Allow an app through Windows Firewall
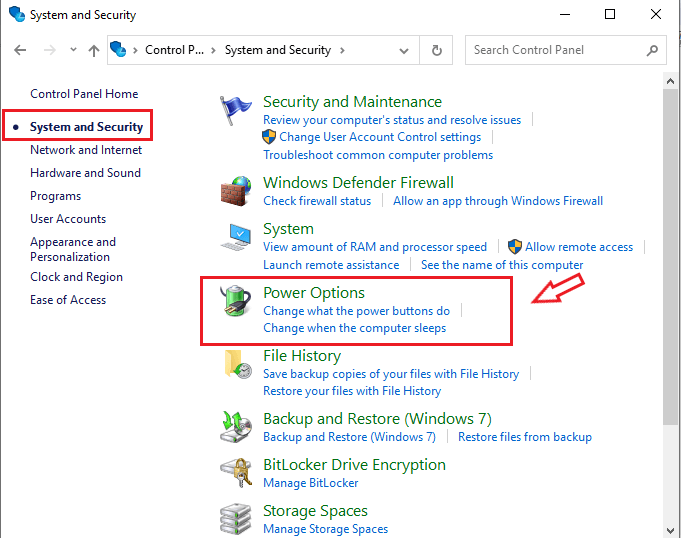Image resolution: width=681 pixels, height=538 pixels. 498,201
